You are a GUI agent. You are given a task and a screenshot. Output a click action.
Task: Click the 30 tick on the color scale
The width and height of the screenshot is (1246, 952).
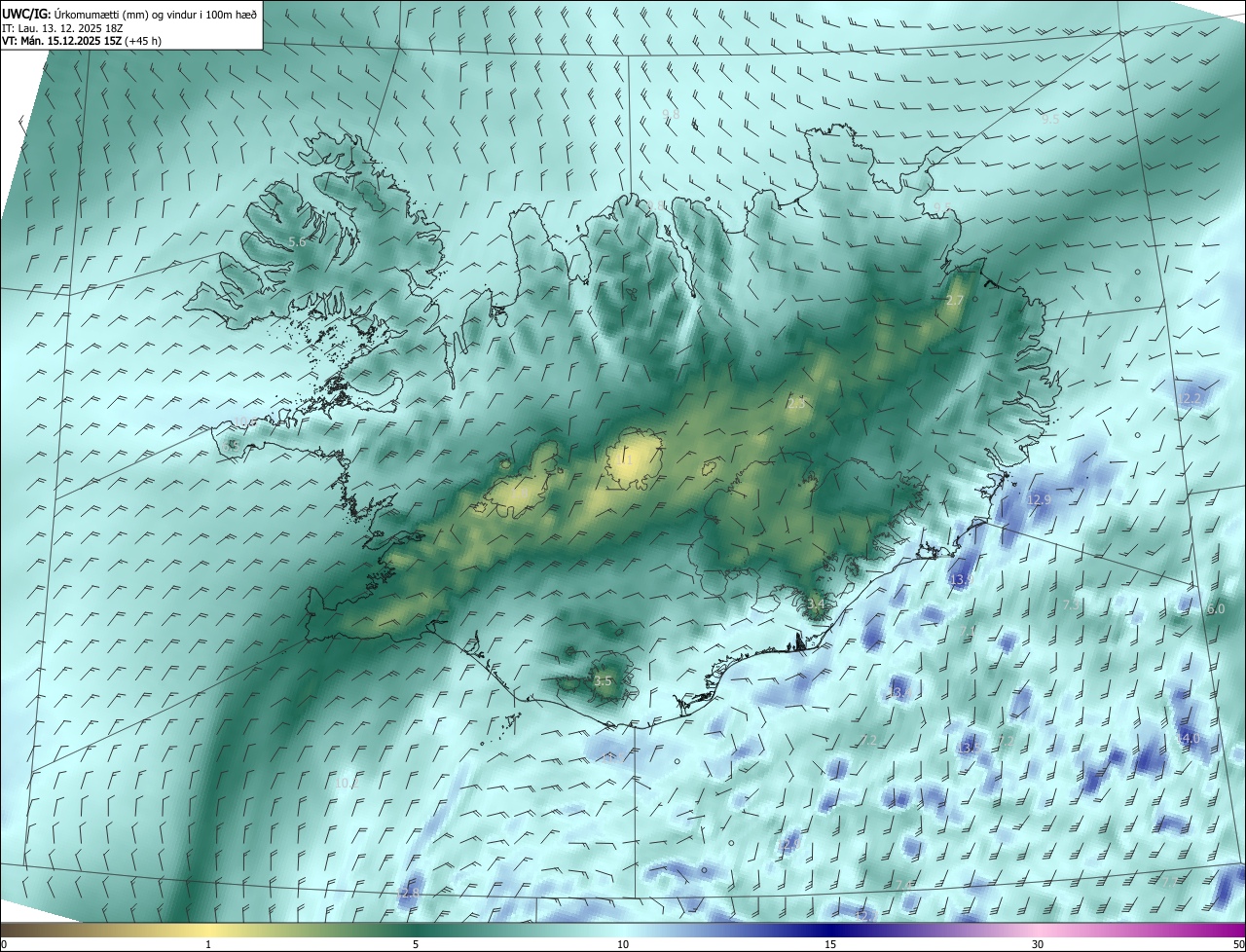pyautogui.click(x=1038, y=945)
